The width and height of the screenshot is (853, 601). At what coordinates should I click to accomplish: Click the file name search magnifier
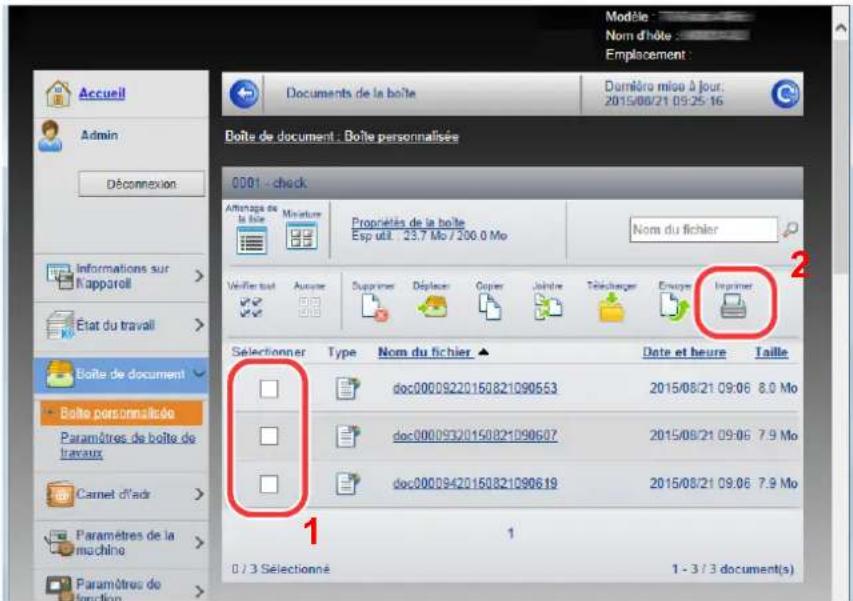coord(790,230)
